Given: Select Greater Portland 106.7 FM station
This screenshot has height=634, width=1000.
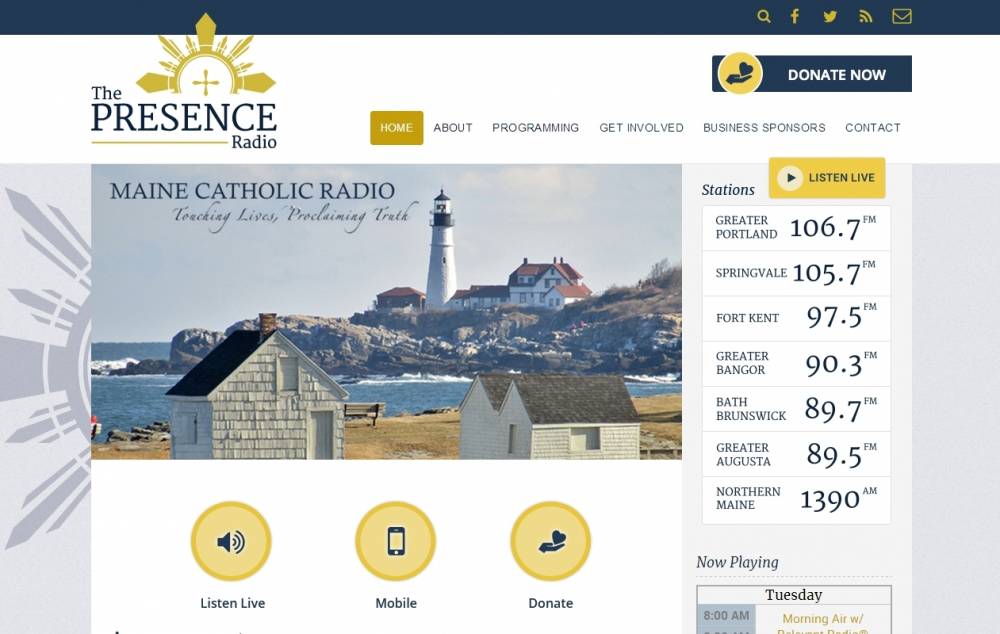Looking at the screenshot, I should pyautogui.click(x=796, y=228).
